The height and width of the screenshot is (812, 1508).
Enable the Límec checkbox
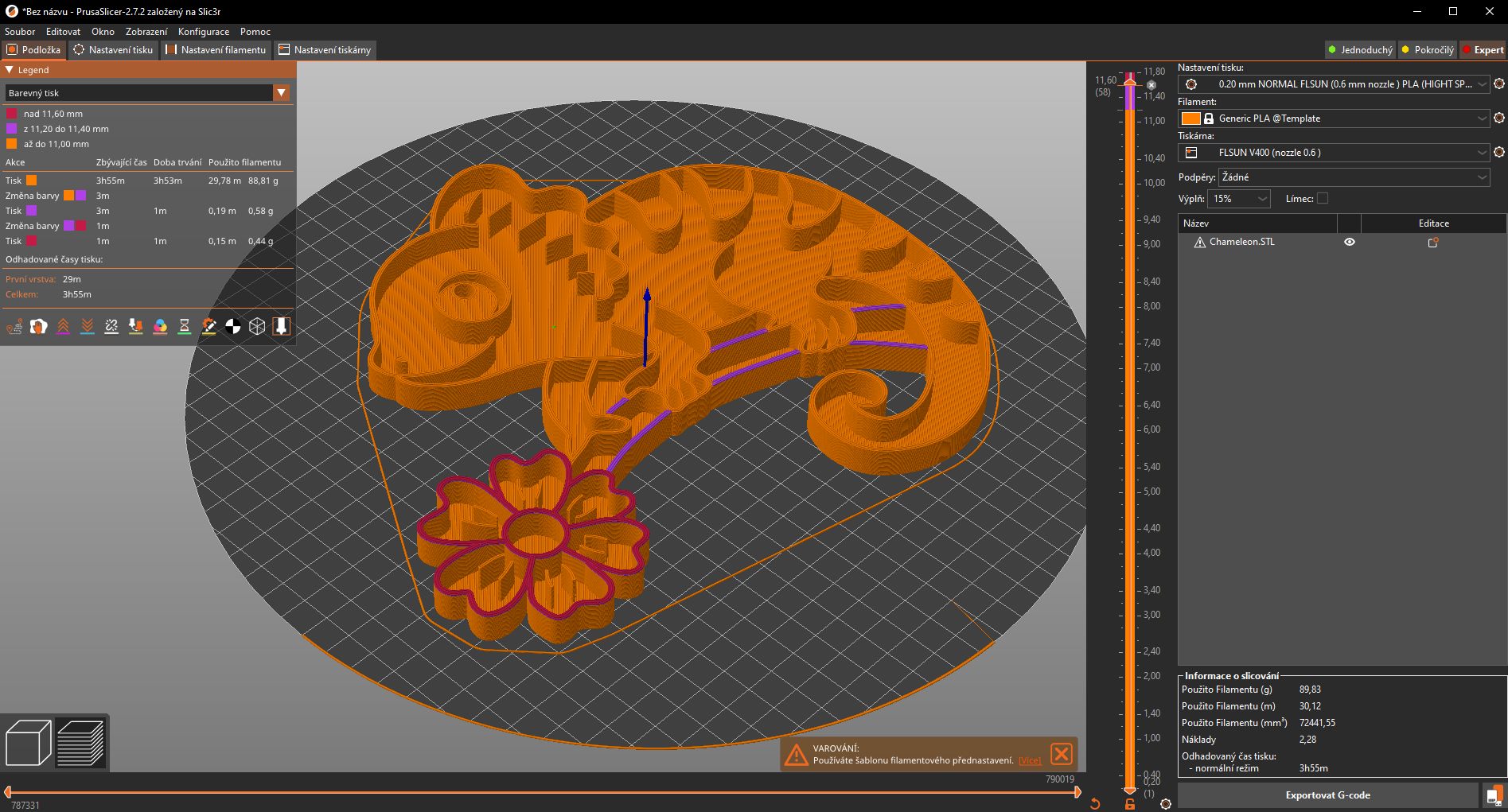point(1323,198)
